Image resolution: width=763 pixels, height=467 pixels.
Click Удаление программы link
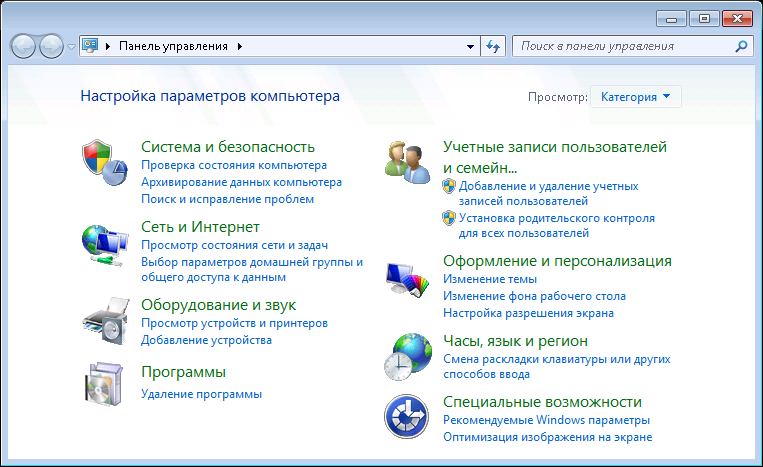(x=201, y=394)
